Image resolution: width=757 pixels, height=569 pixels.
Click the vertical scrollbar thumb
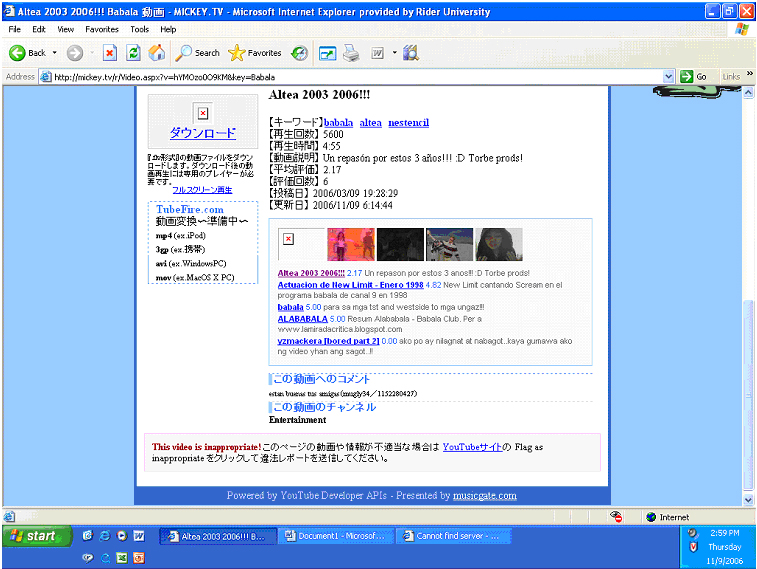tap(748, 396)
